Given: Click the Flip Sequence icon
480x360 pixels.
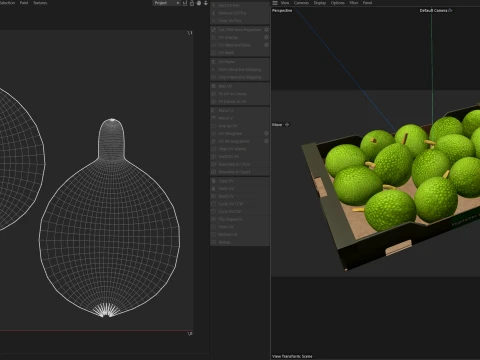Looking at the screenshot, I should 214,219.
